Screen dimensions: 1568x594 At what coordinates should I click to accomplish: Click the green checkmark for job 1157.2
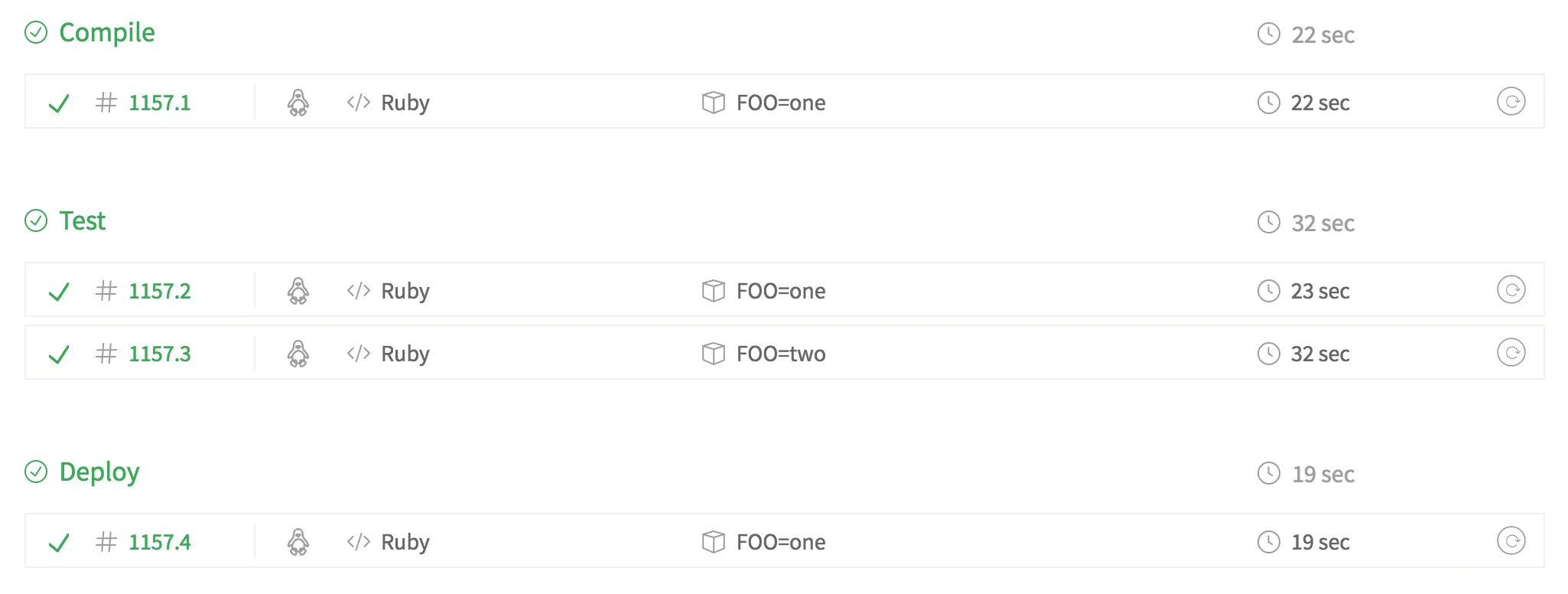[59, 292]
